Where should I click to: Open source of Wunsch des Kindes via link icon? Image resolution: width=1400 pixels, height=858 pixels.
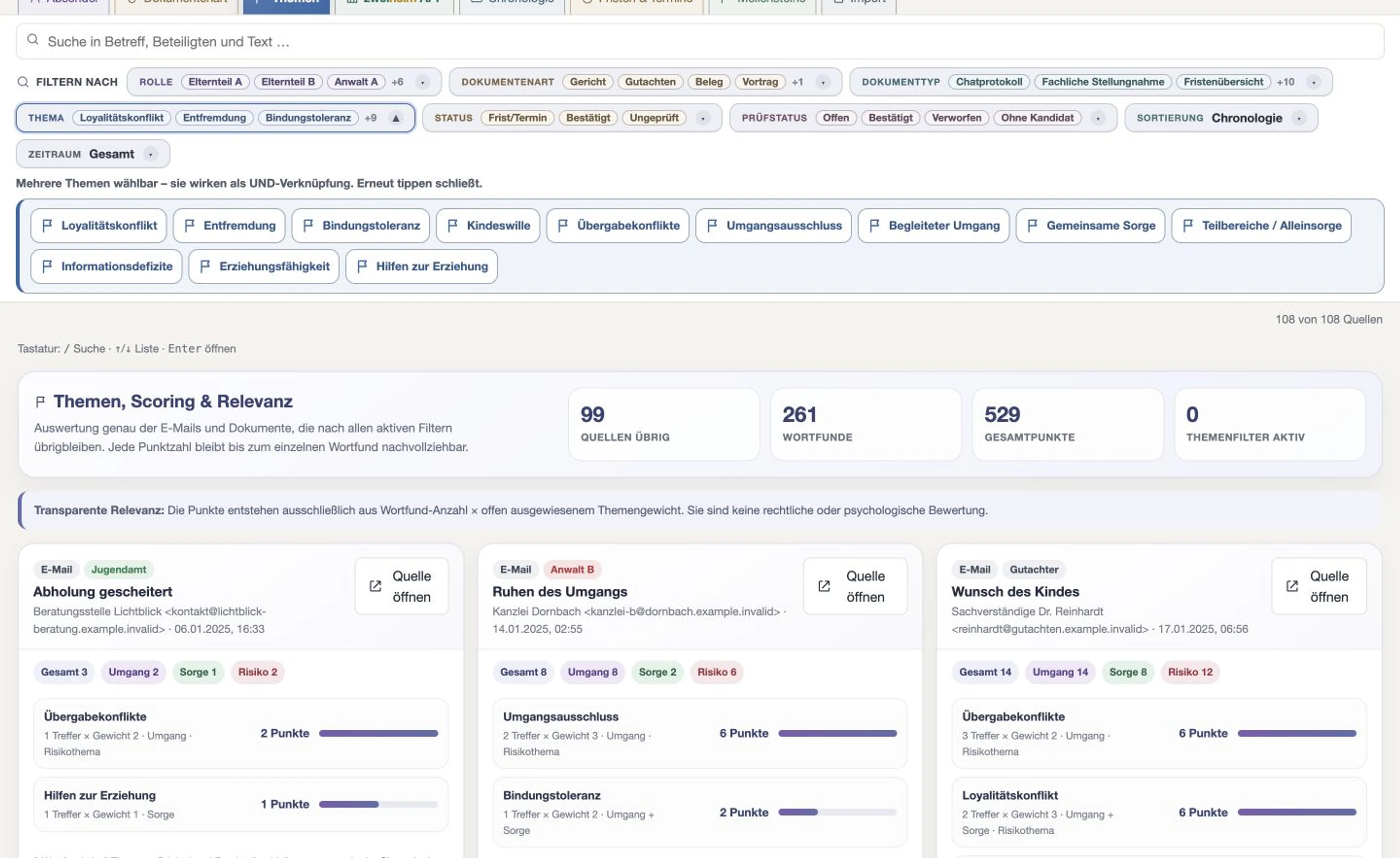point(1292,586)
